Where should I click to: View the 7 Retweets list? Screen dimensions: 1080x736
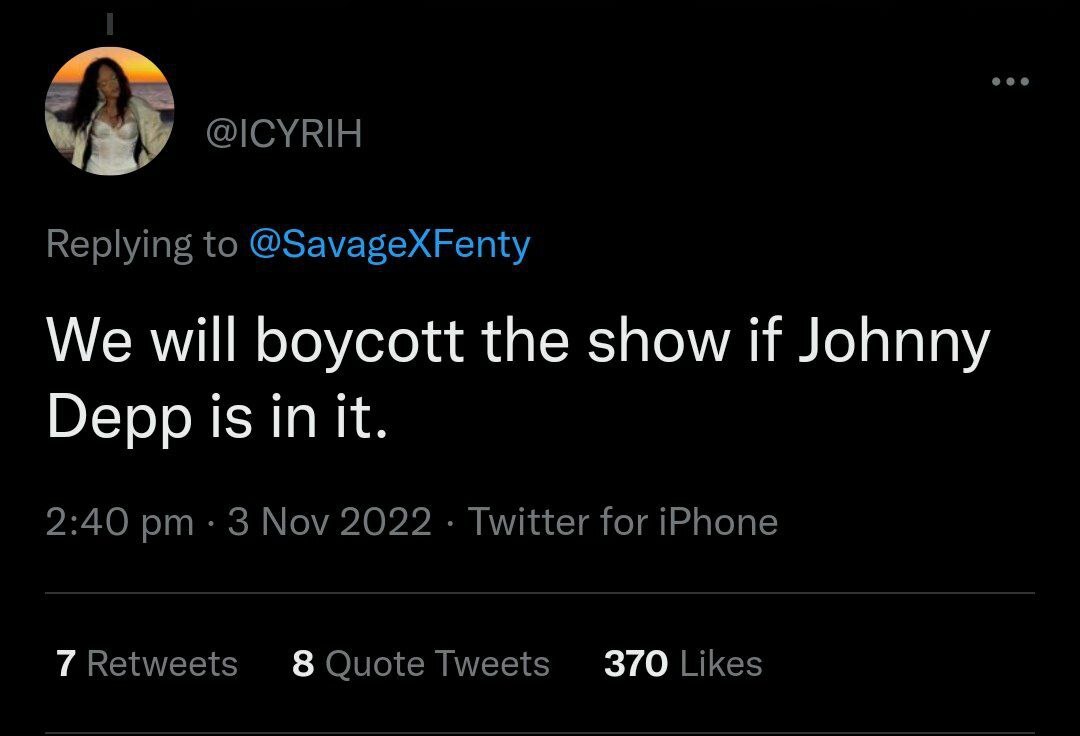click(x=147, y=664)
